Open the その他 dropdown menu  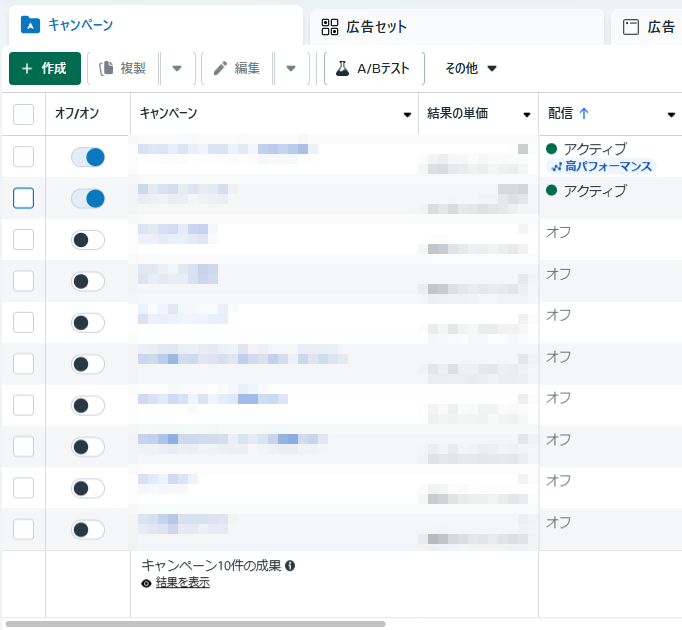(x=471, y=69)
